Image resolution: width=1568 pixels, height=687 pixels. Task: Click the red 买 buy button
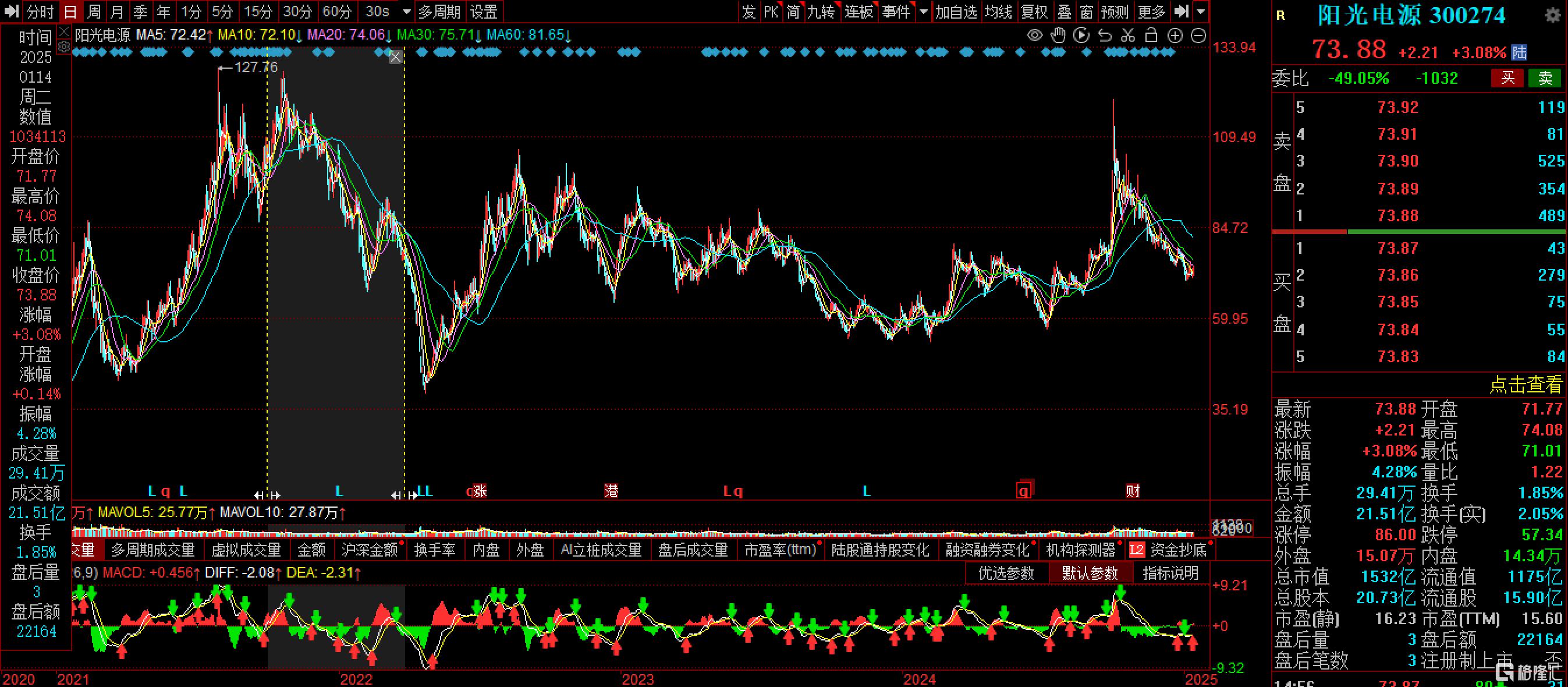1507,78
